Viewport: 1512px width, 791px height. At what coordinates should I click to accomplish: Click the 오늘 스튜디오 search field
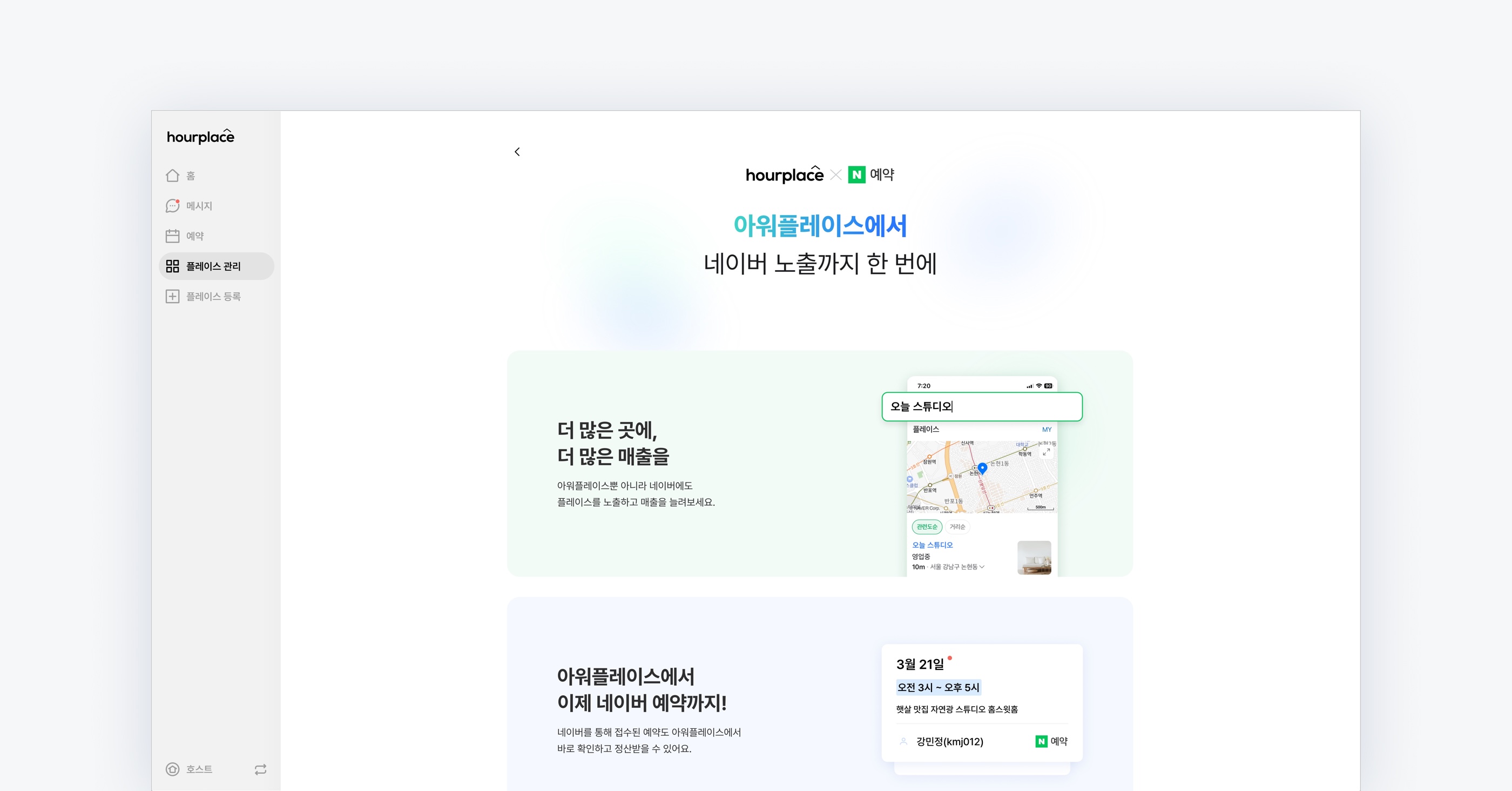tap(981, 406)
